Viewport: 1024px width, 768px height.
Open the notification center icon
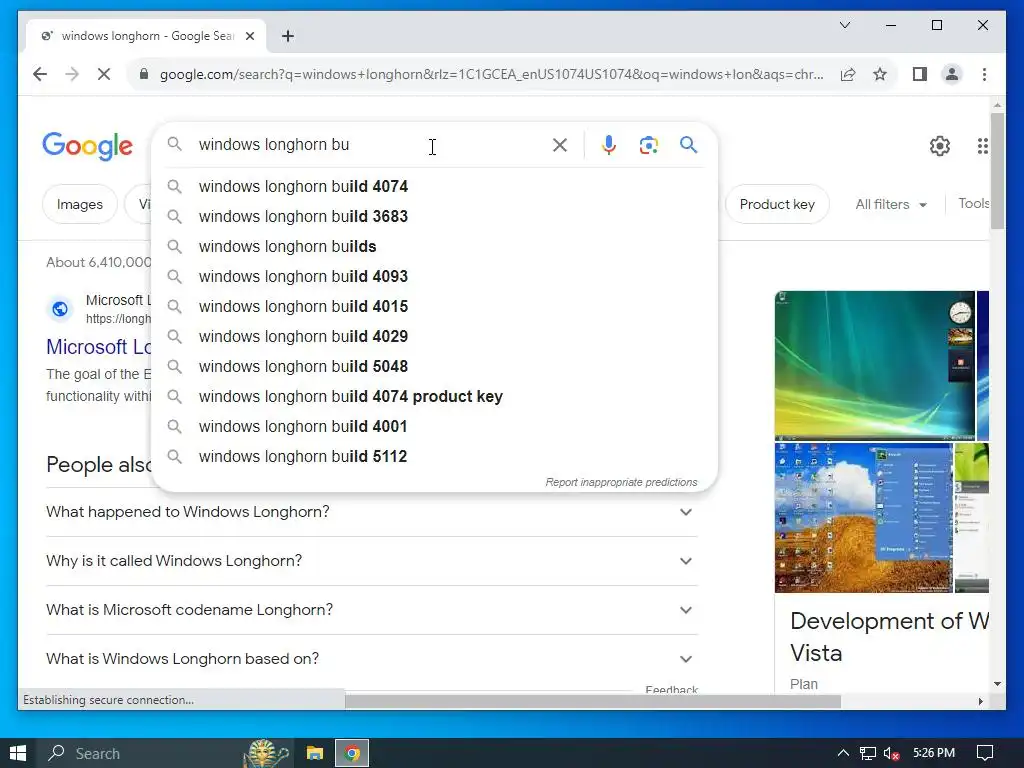click(984, 753)
